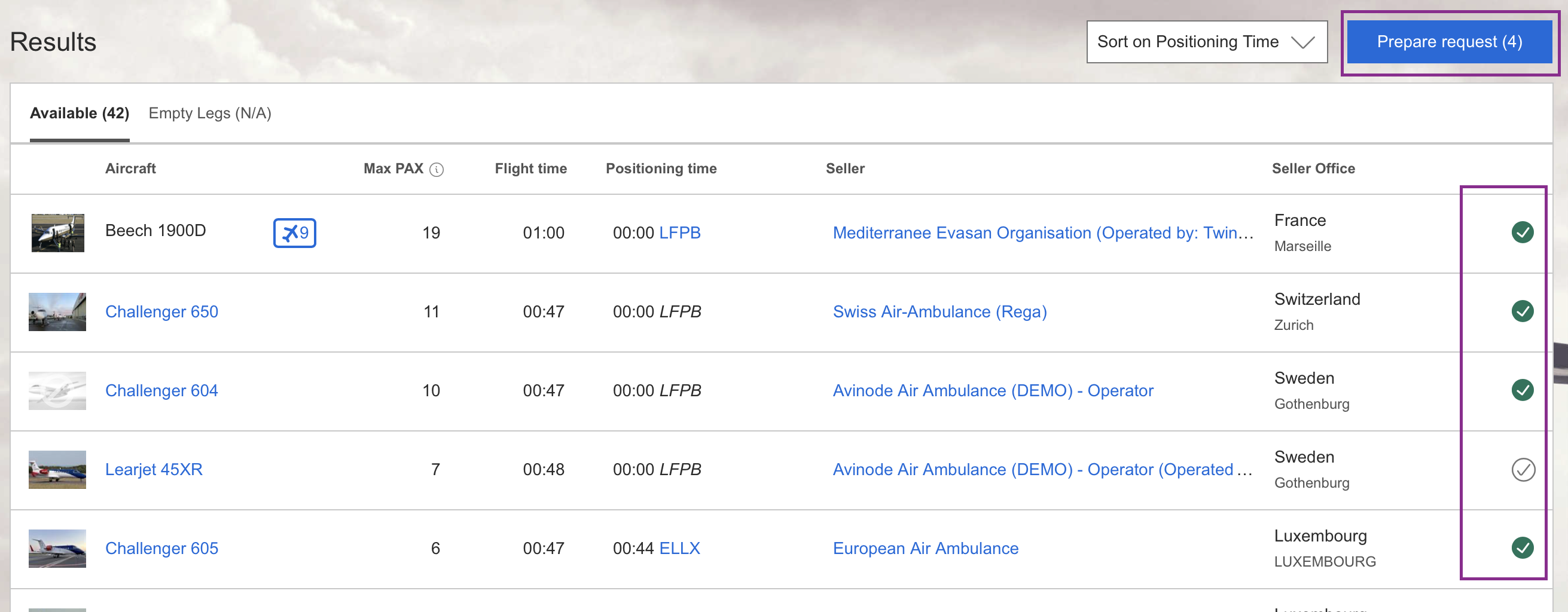This screenshot has width=1568, height=612.
Task: Open the Empty Legs (N/A) tab
Action: tap(209, 114)
